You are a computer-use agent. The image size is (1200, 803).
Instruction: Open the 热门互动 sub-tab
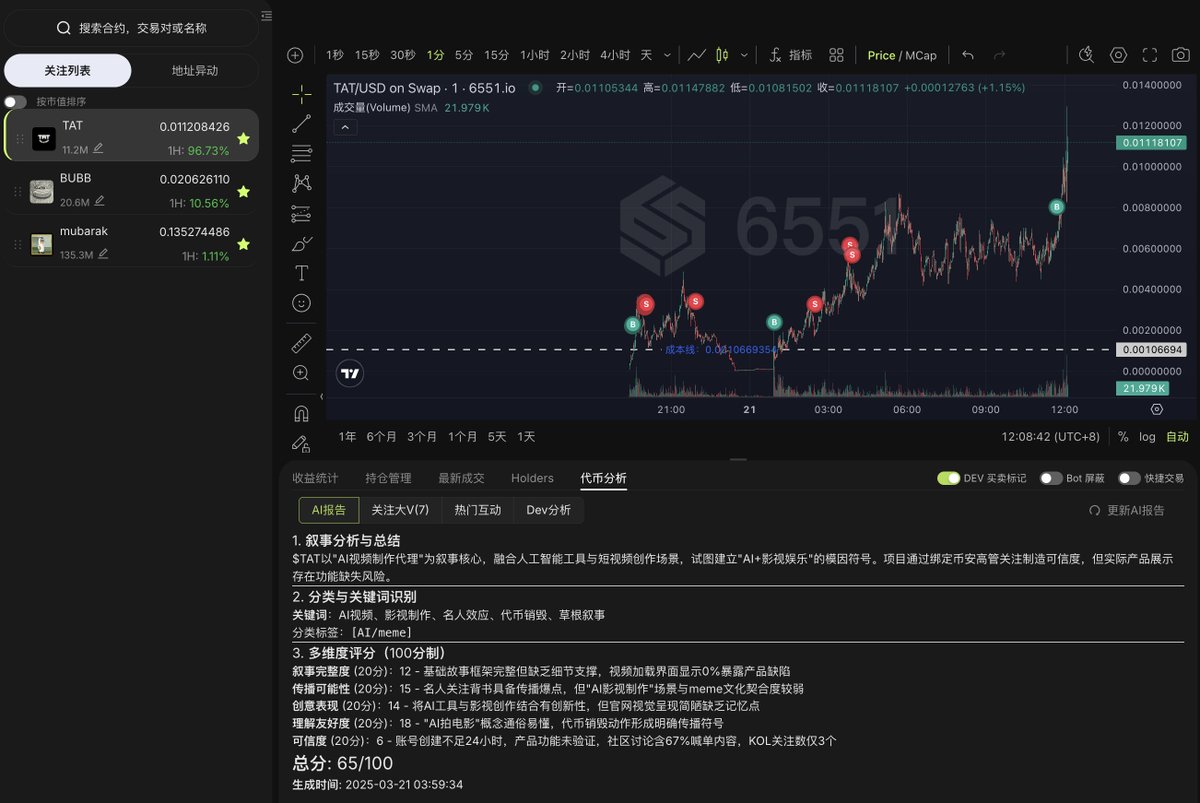[477, 510]
